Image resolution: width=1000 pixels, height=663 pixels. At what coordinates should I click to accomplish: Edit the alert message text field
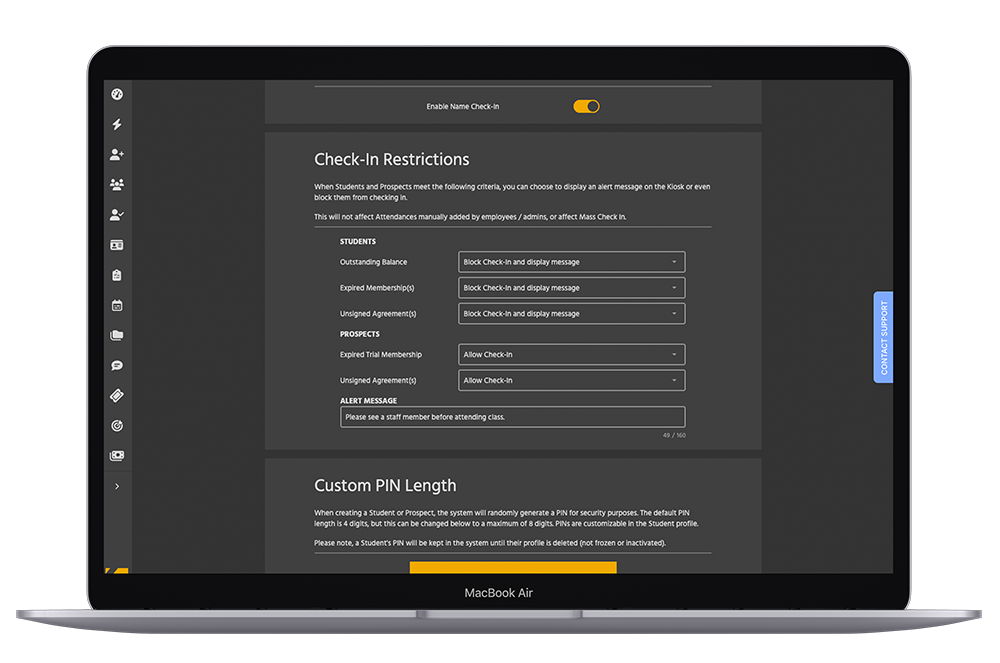[x=512, y=416]
